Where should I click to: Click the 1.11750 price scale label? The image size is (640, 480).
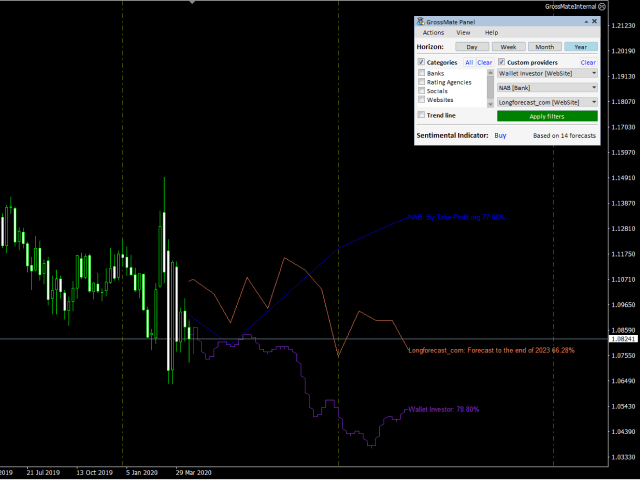pos(623,254)
